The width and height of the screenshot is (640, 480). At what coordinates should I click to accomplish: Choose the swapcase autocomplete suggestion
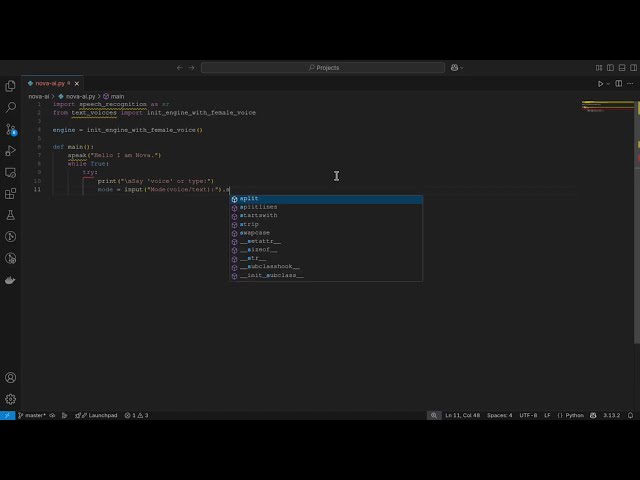click(x=326, y=233)
